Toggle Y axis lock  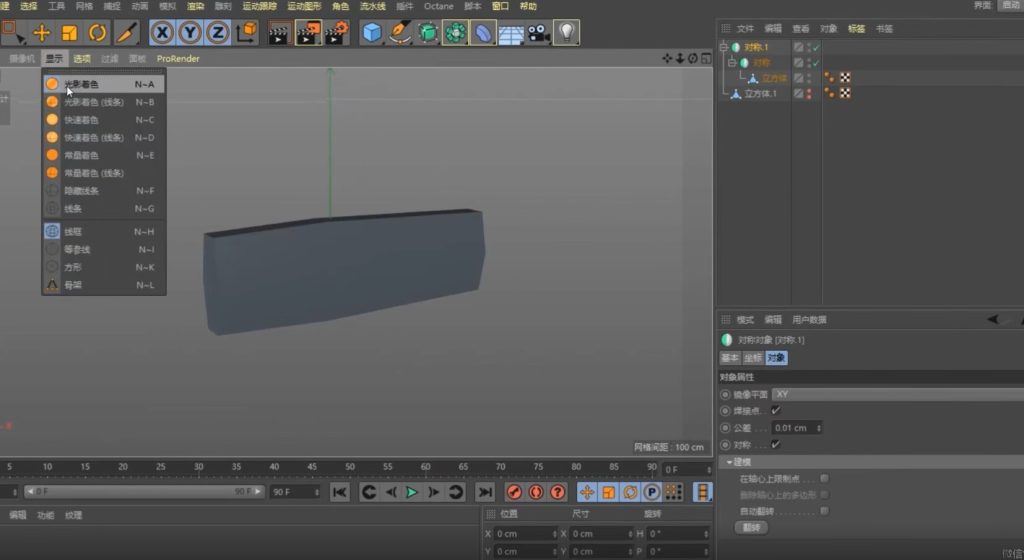190,32
